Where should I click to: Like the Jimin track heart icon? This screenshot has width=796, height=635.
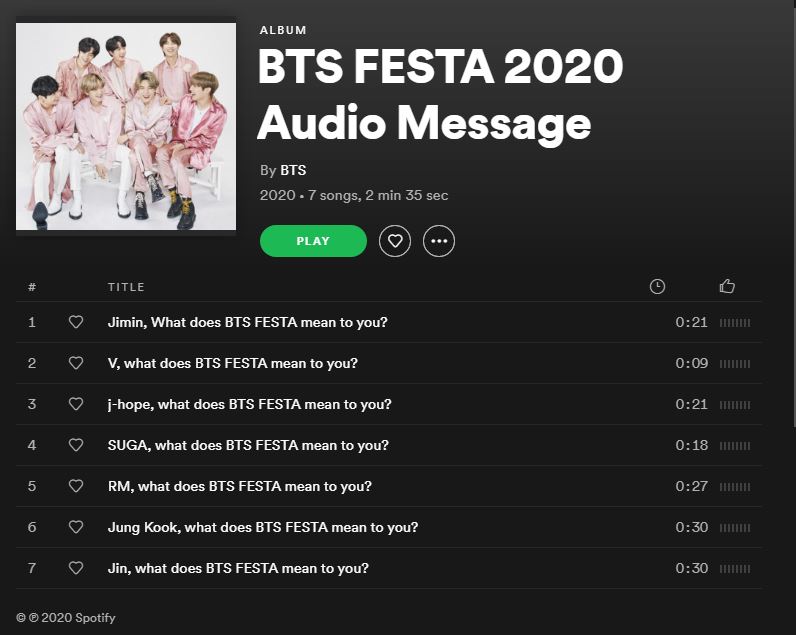pyautogui.click(x=76, y=322)
